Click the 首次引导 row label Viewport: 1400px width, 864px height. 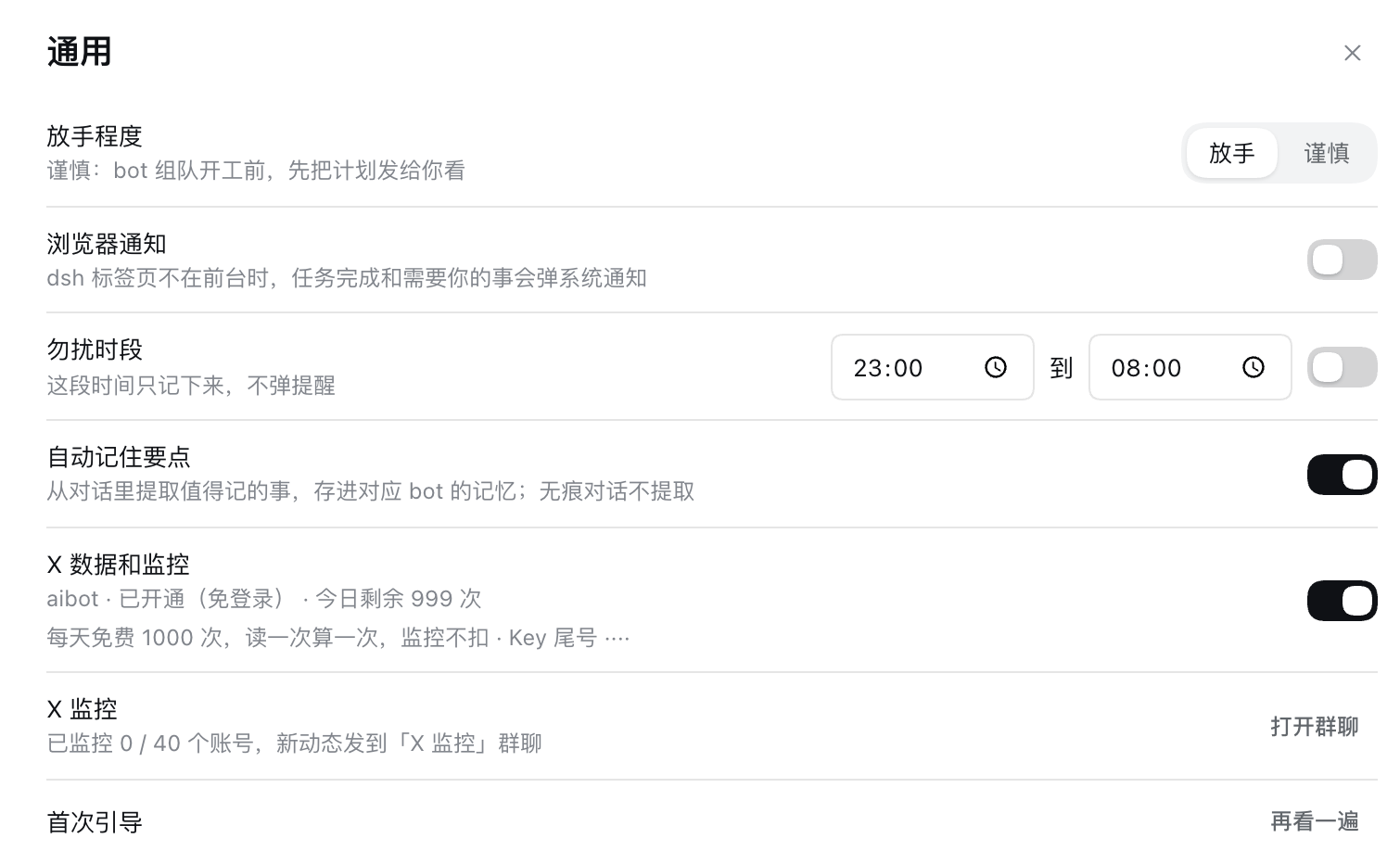coord(95,822)
